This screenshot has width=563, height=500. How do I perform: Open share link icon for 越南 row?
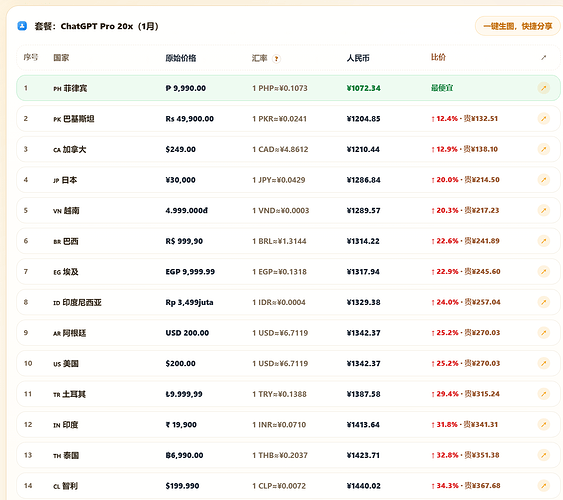click(x=544, y=210)
